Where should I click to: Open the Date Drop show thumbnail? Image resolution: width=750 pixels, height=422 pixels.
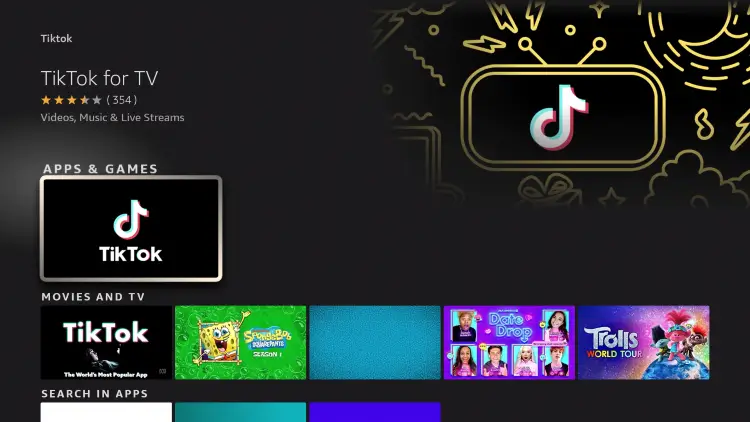point(509,343)
